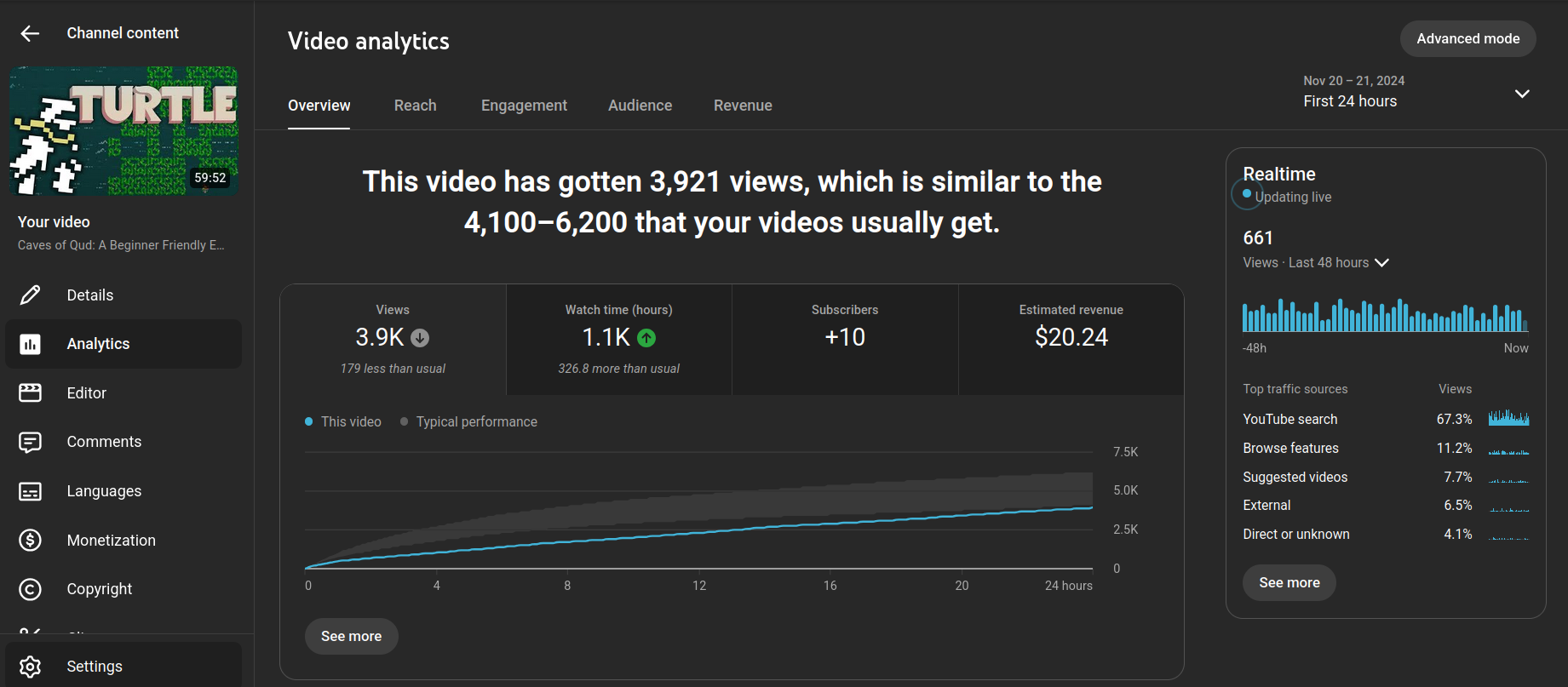Open the Turtle video thumbnail
Image resolution: width=1568 pixels, height=687 pixels.
tap(123, 130)
